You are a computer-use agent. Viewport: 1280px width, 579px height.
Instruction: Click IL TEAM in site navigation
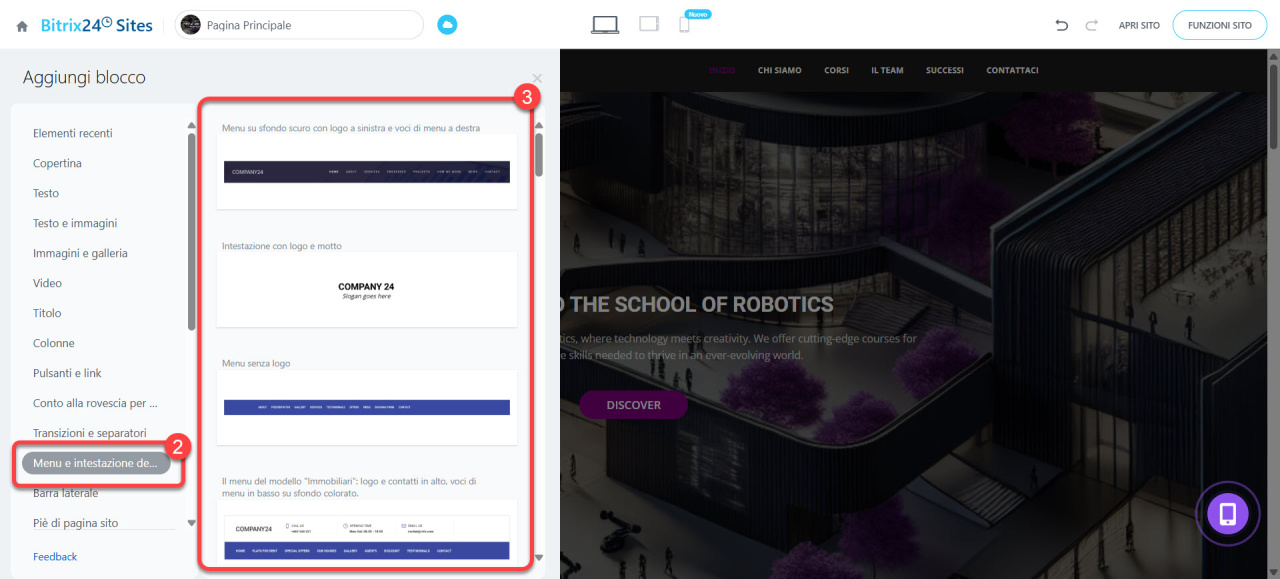(x=887, y=70)
